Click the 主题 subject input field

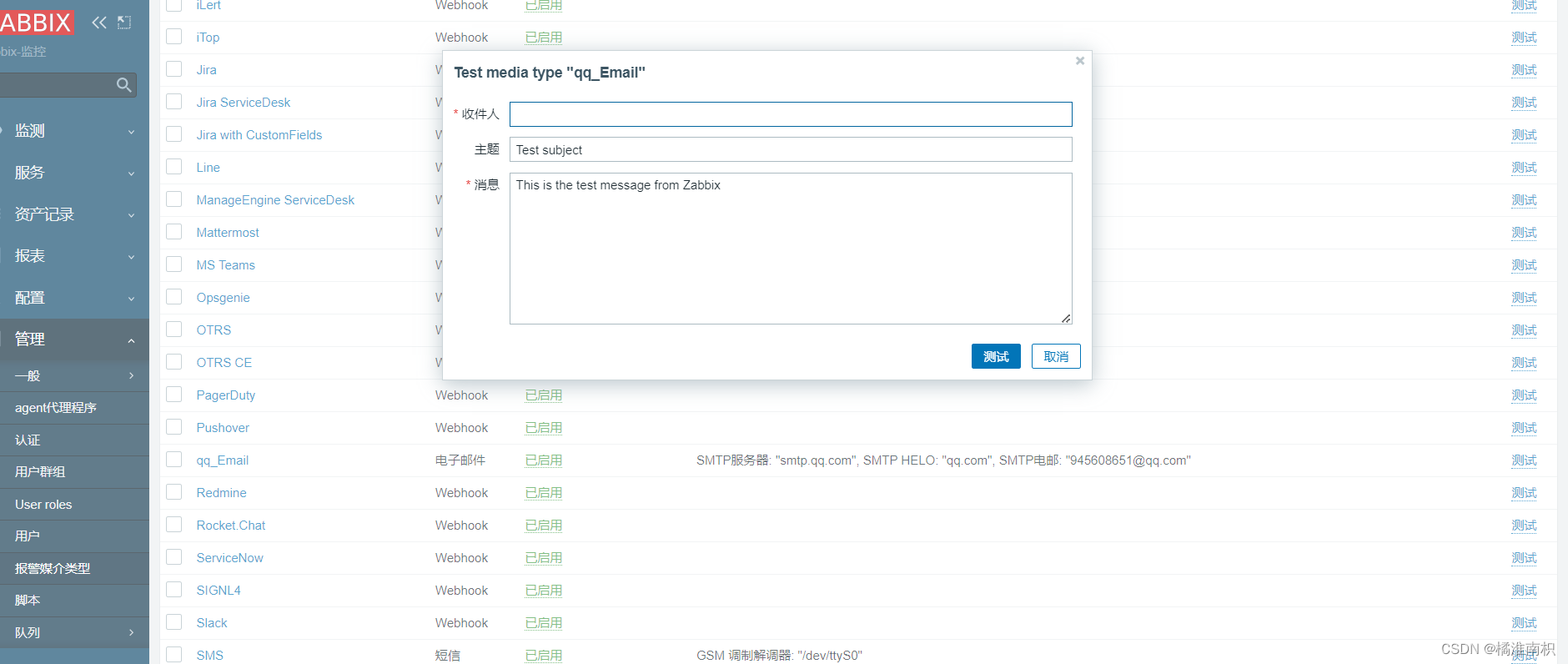[791, 149]
